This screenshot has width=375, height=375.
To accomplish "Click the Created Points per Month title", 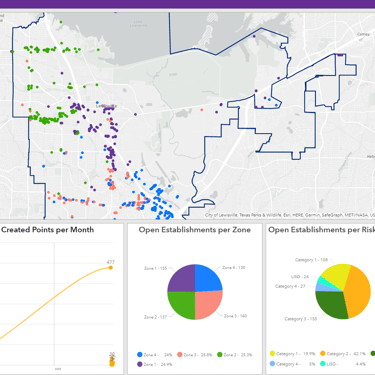I will (x=47, y=230).
